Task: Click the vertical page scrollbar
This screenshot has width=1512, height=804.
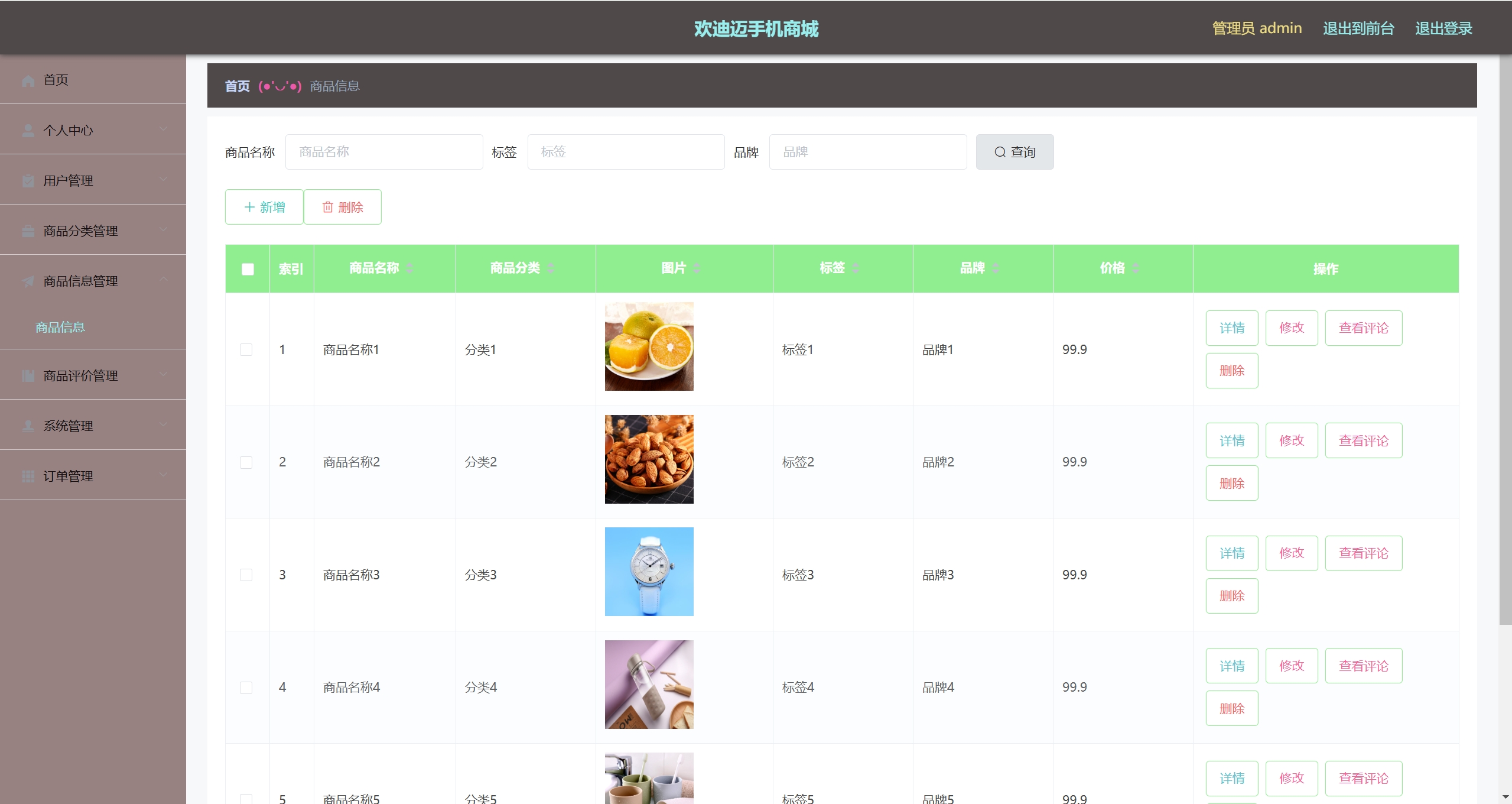Action: [x=1506, y=340]
